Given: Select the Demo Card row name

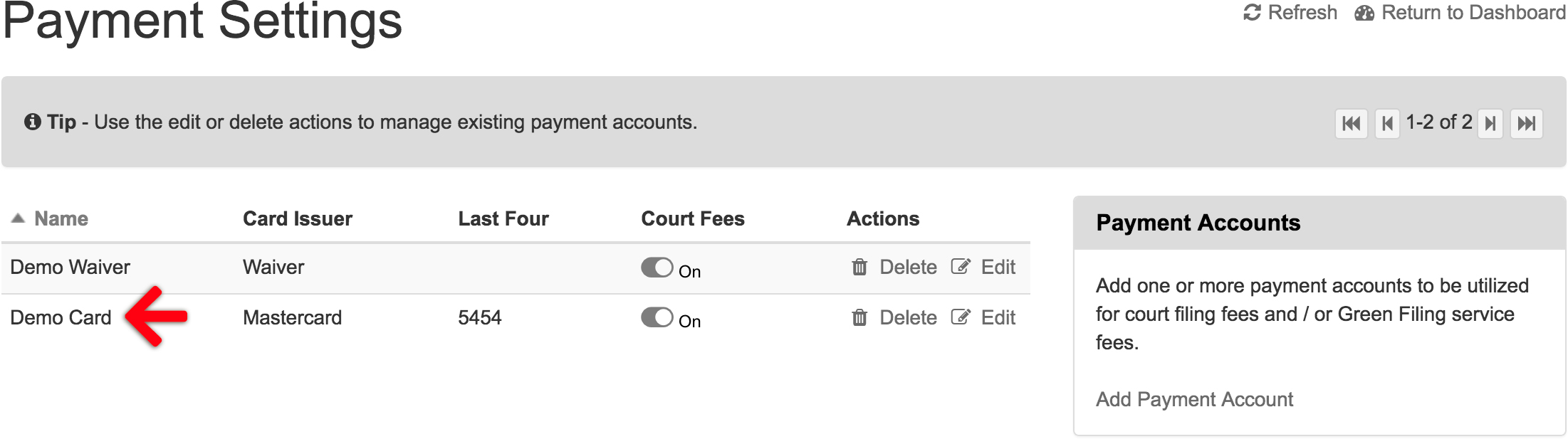Looking at the screenshot, I should tap(61, 317).
